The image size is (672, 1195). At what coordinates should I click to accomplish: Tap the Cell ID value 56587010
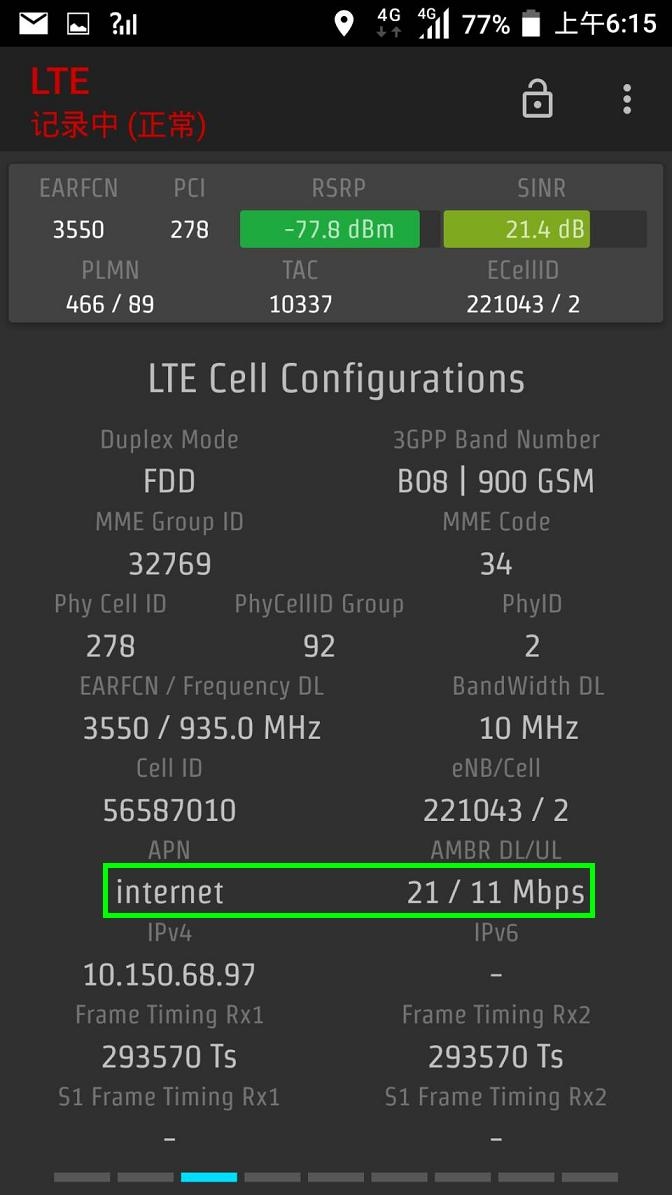pos(169,811)
